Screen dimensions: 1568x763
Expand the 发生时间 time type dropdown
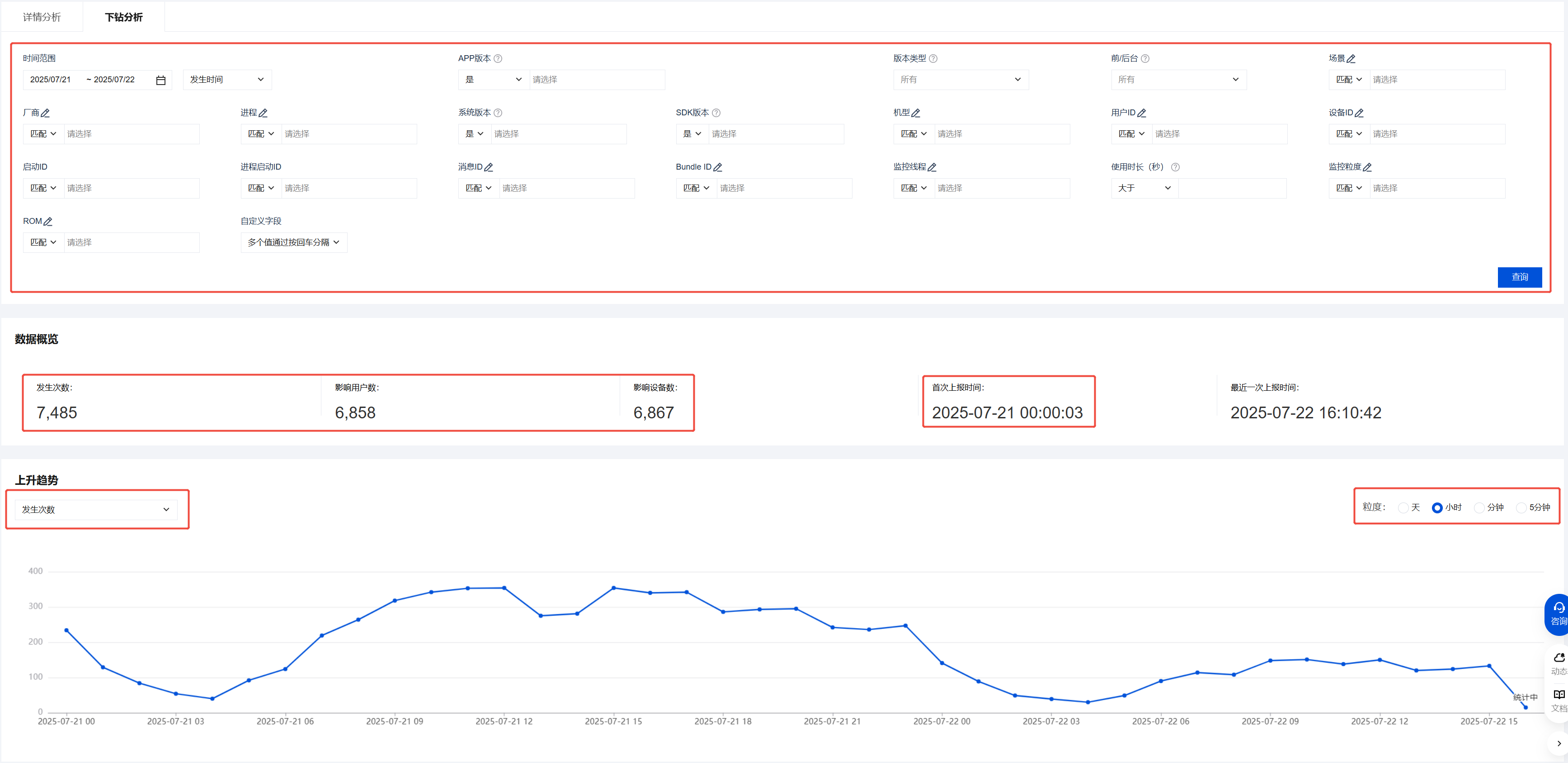[x=227, y=80]
